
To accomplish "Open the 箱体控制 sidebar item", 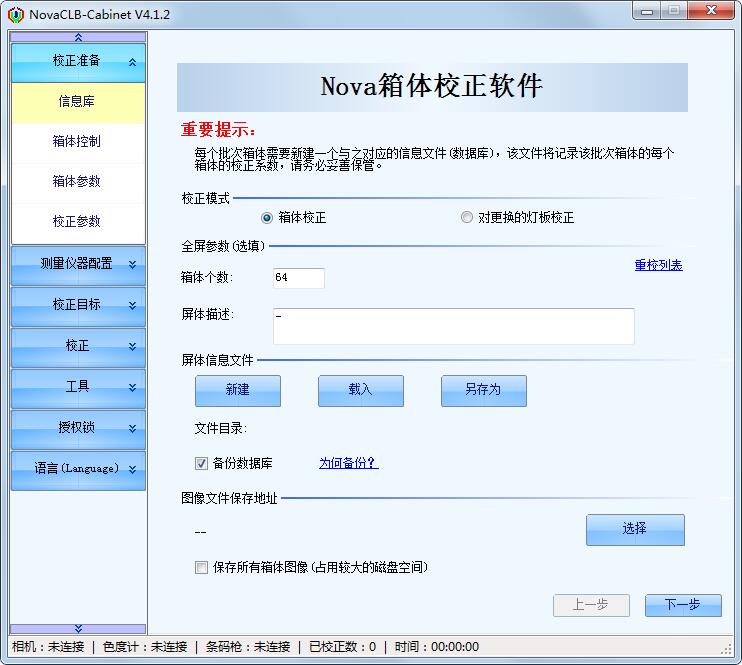I will click(78, 141).
